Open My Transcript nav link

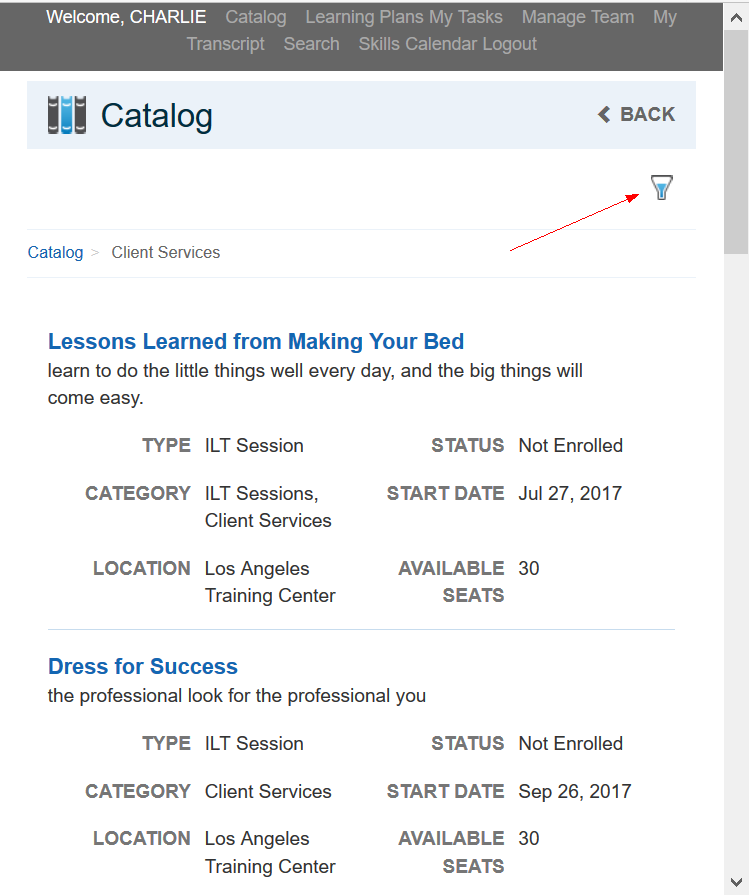pos(226,44)
